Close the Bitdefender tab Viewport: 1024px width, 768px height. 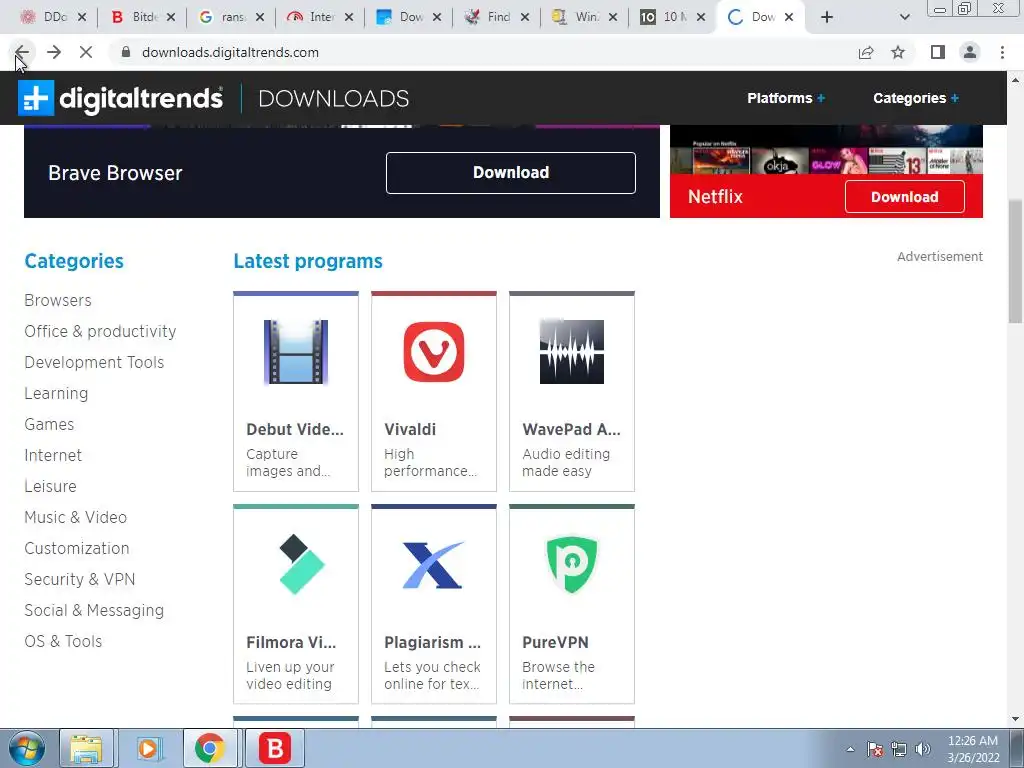coord(171,17)
